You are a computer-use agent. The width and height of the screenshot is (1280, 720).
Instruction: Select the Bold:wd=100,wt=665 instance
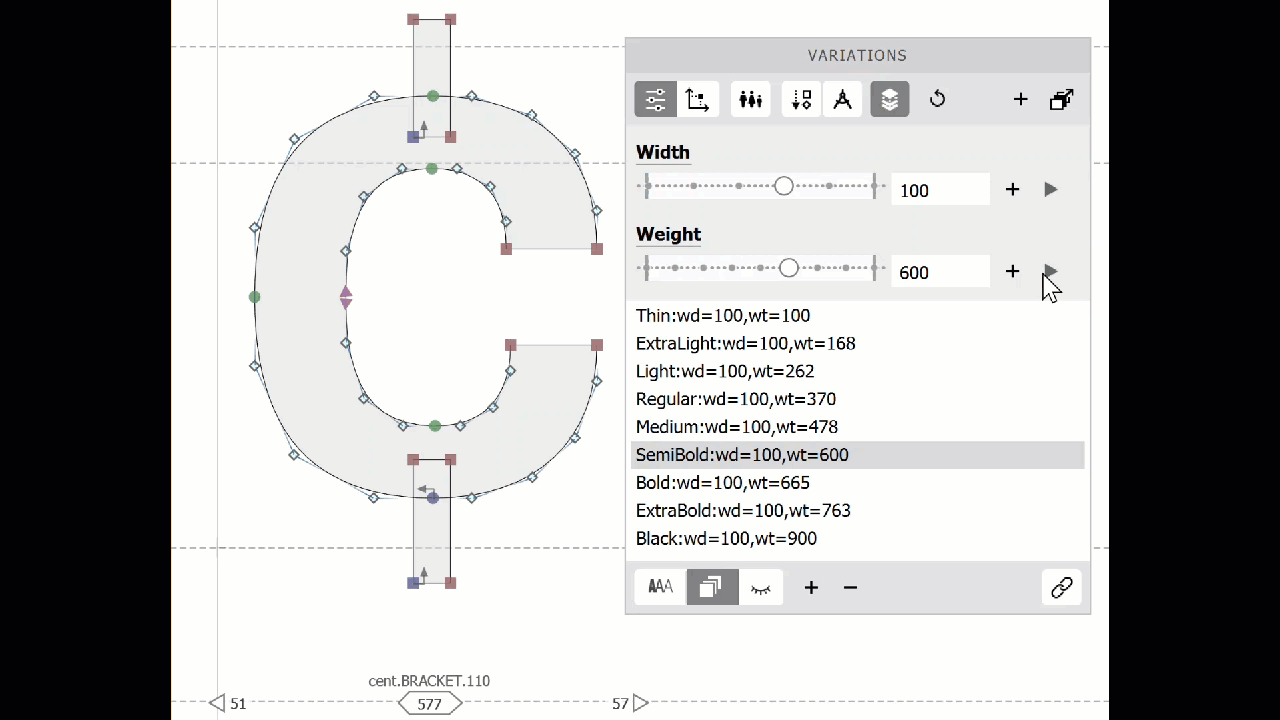[858, 483]
